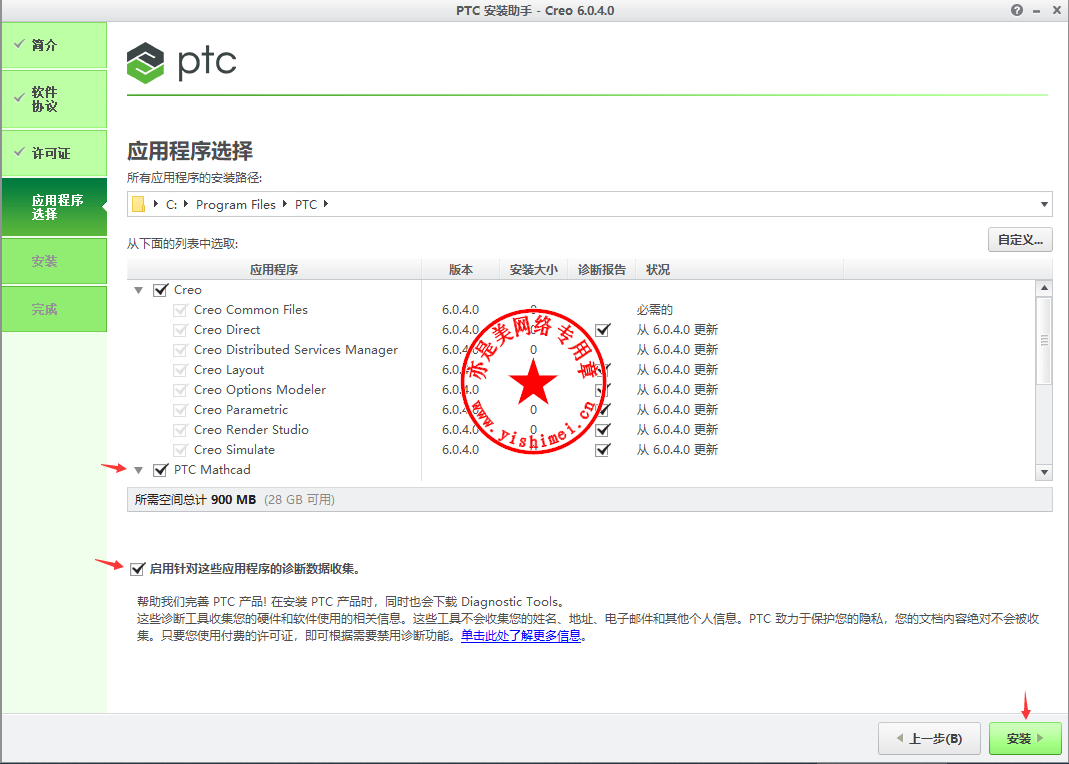Toggle Creo Direct application checkbox
The height and width of the screenshot is (764, 1069).
180,330
